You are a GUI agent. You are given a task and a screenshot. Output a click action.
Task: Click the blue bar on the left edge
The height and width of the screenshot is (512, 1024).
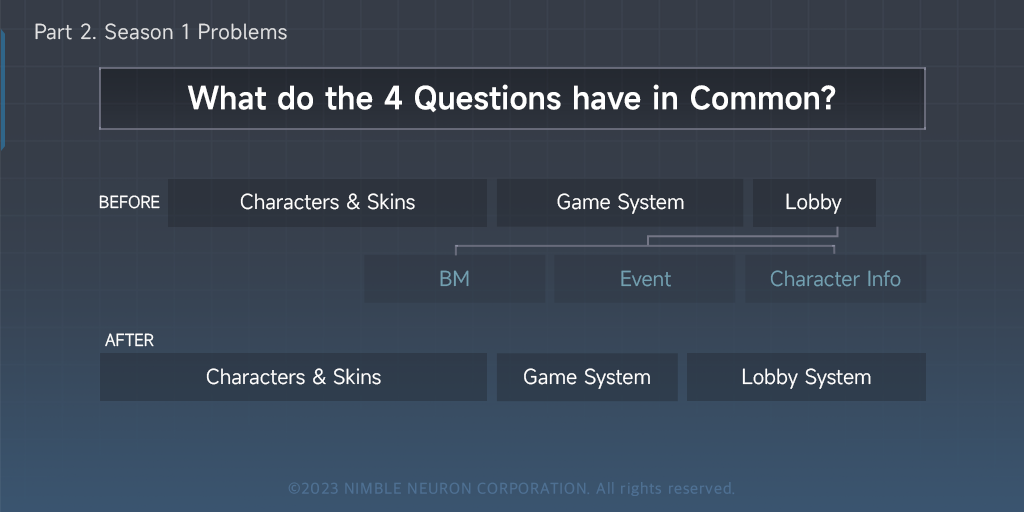2,90
